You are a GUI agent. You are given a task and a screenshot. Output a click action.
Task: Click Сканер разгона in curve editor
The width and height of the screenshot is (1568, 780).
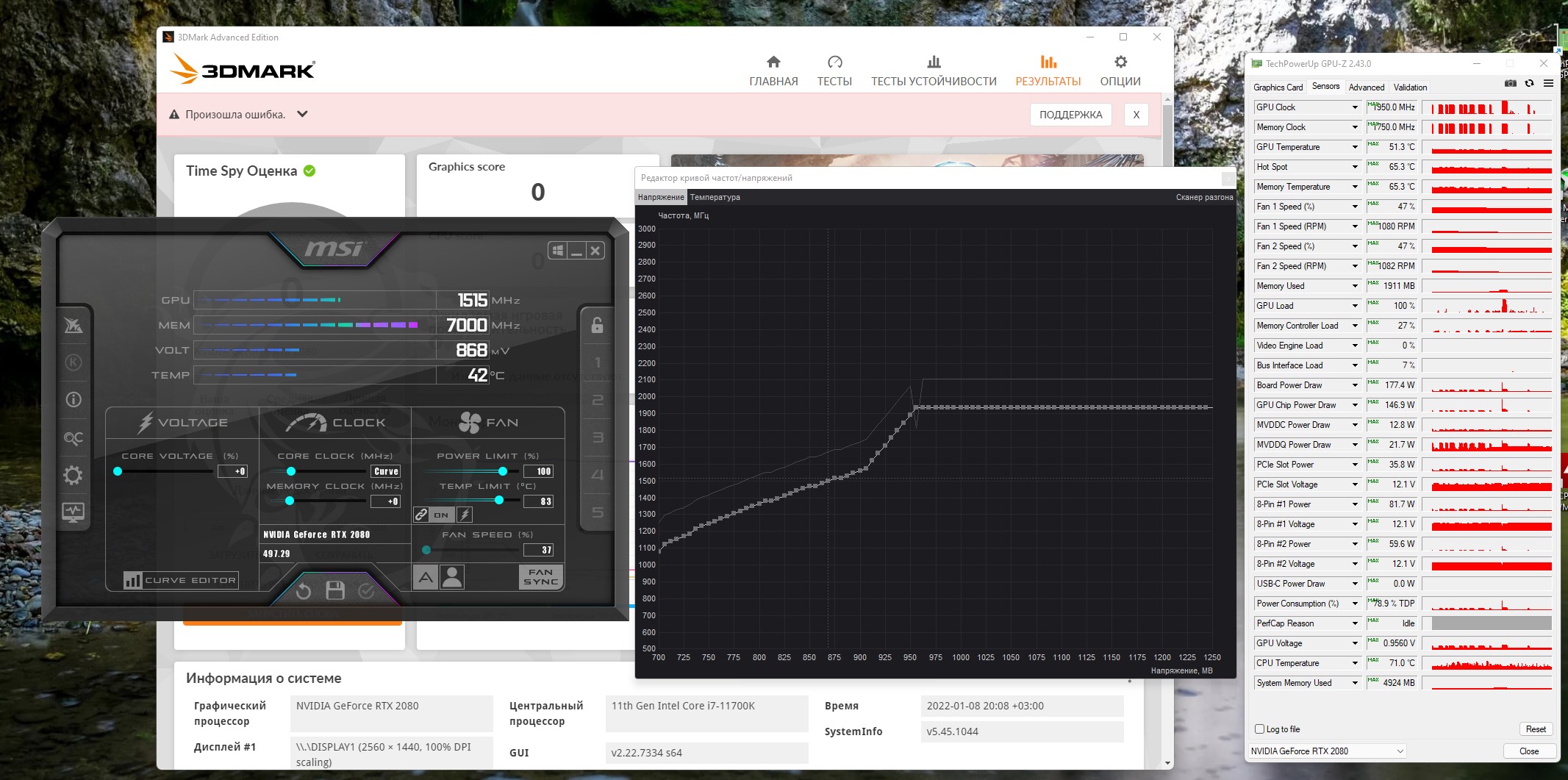(1204, 197)
